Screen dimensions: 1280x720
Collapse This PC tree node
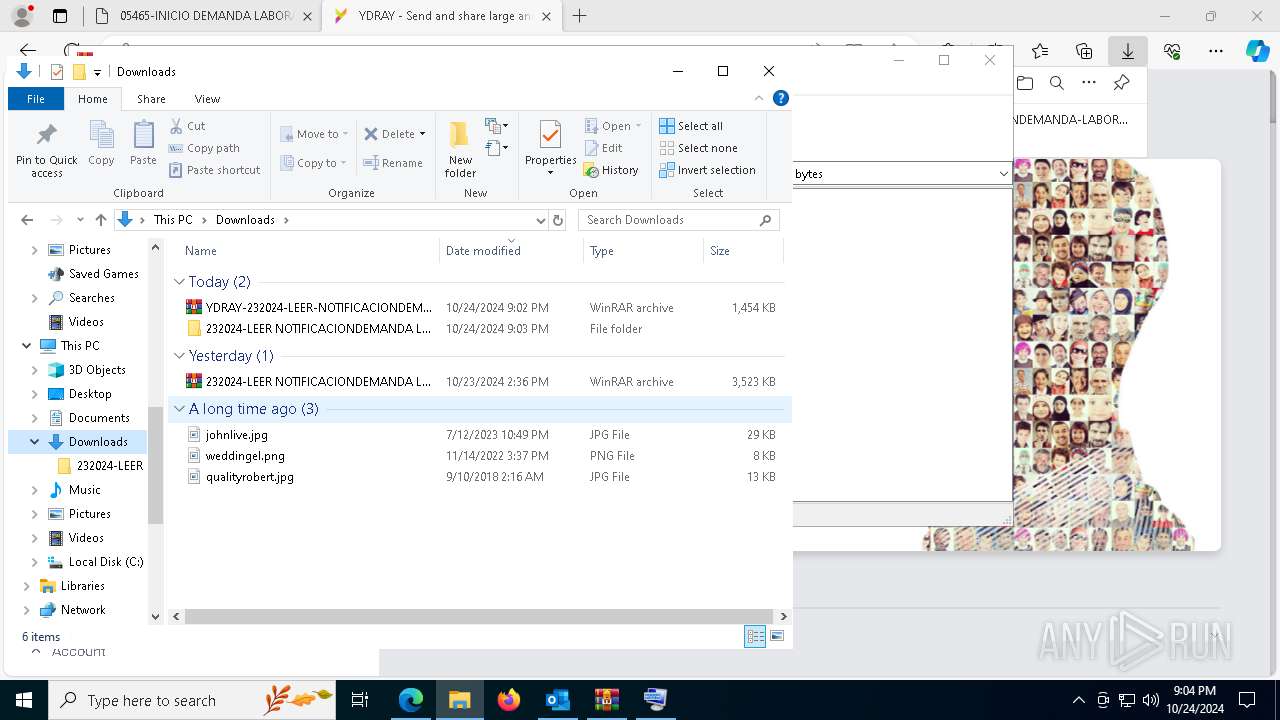[26, 346]
